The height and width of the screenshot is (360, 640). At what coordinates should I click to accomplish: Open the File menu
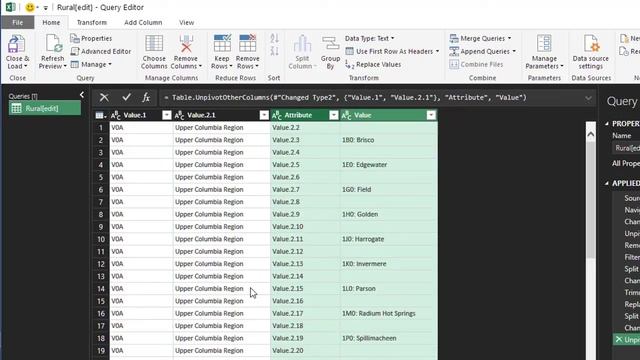[x=18, y=22]
